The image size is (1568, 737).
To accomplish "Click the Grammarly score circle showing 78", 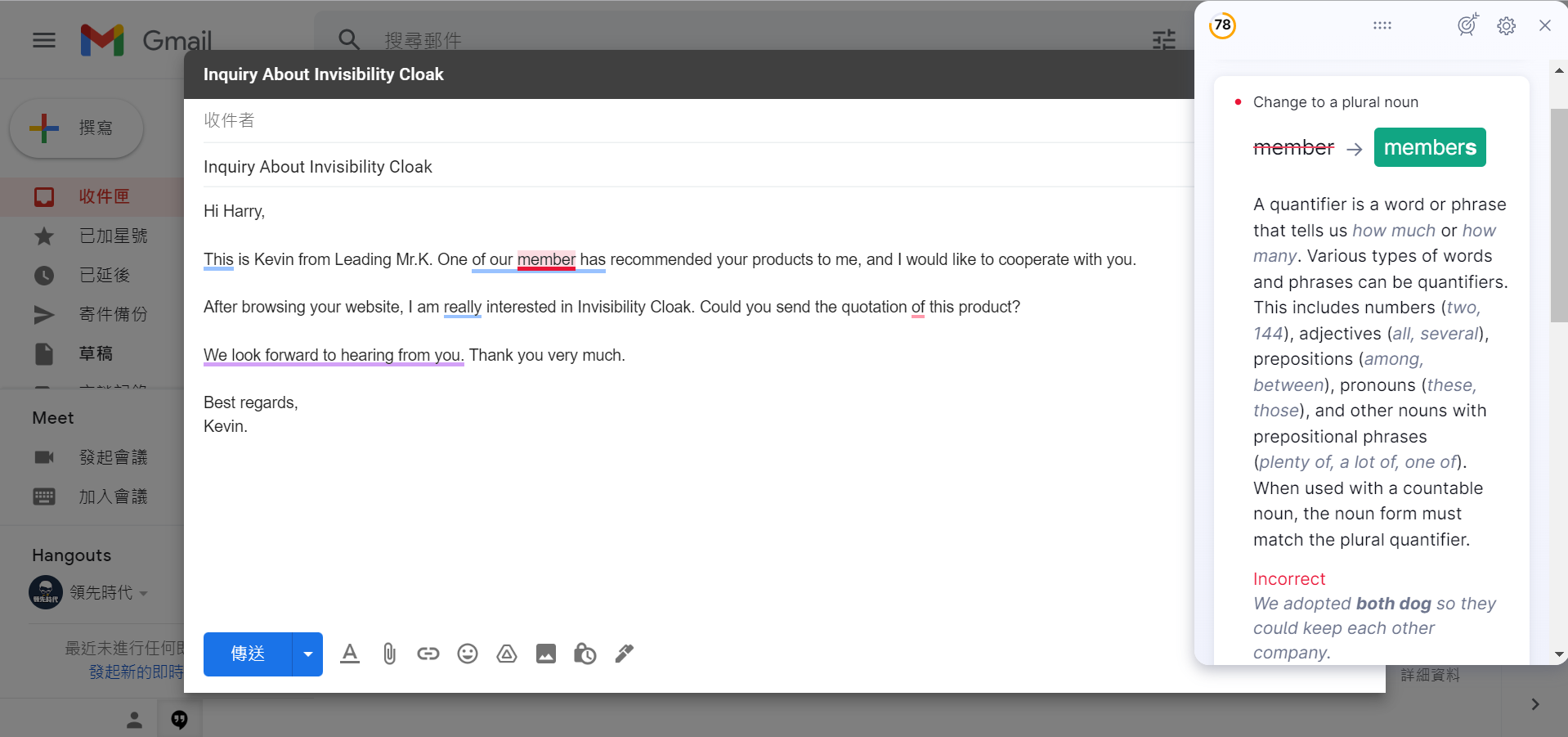I will [1222, 25].
